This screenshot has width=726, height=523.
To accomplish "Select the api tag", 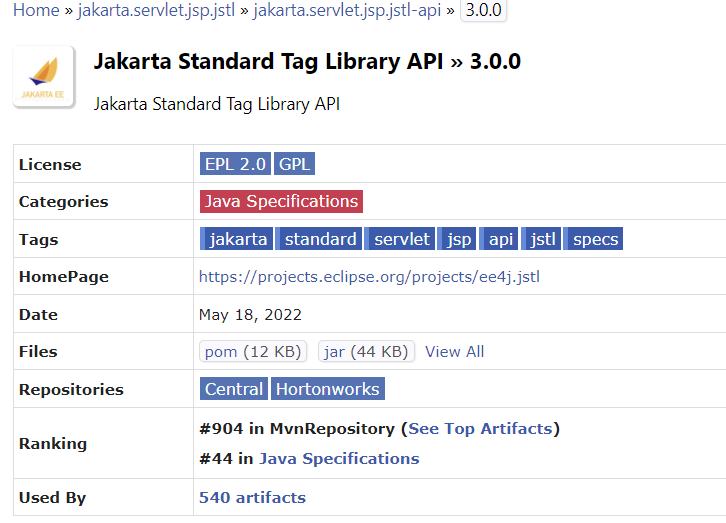I will (x=499, y=239).
